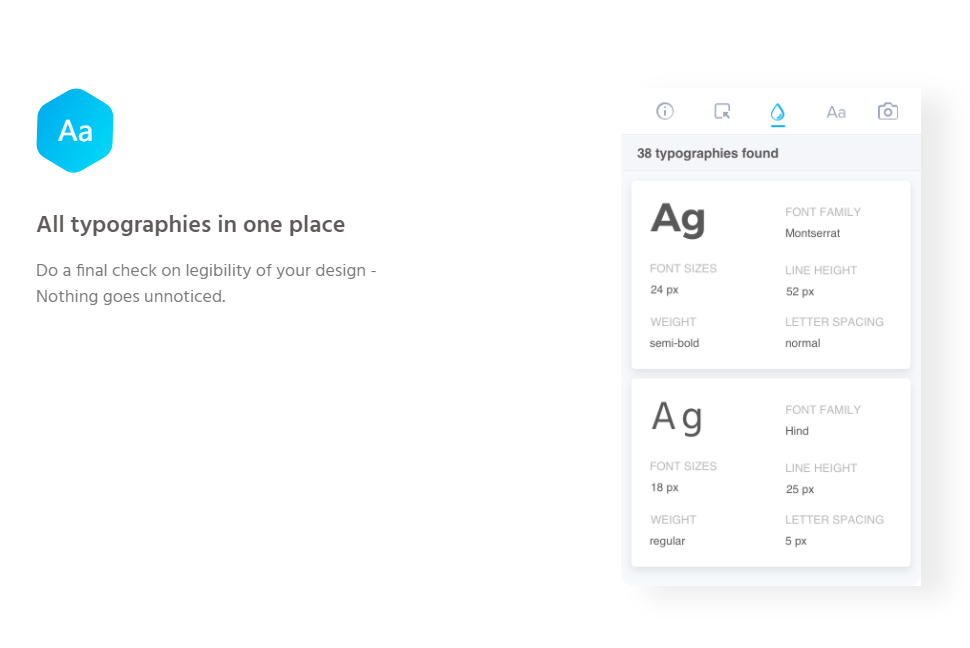Screen dimensions: 970x648
Task: Click the bold Montserrat Ag preview
Action: [678, 219]
